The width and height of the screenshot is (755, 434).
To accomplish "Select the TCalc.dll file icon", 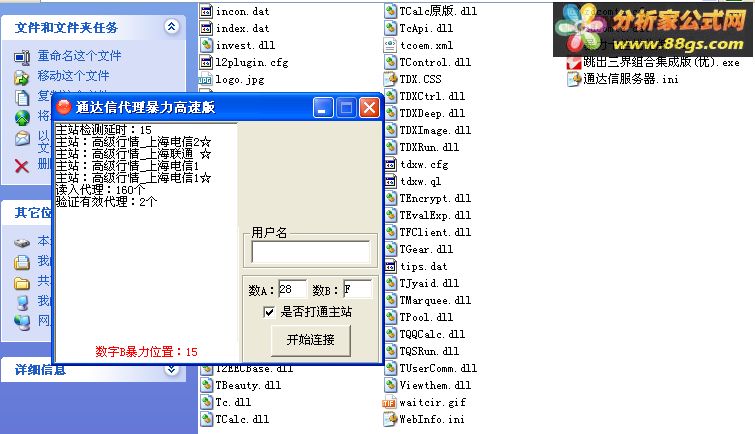I will (206, 419).
